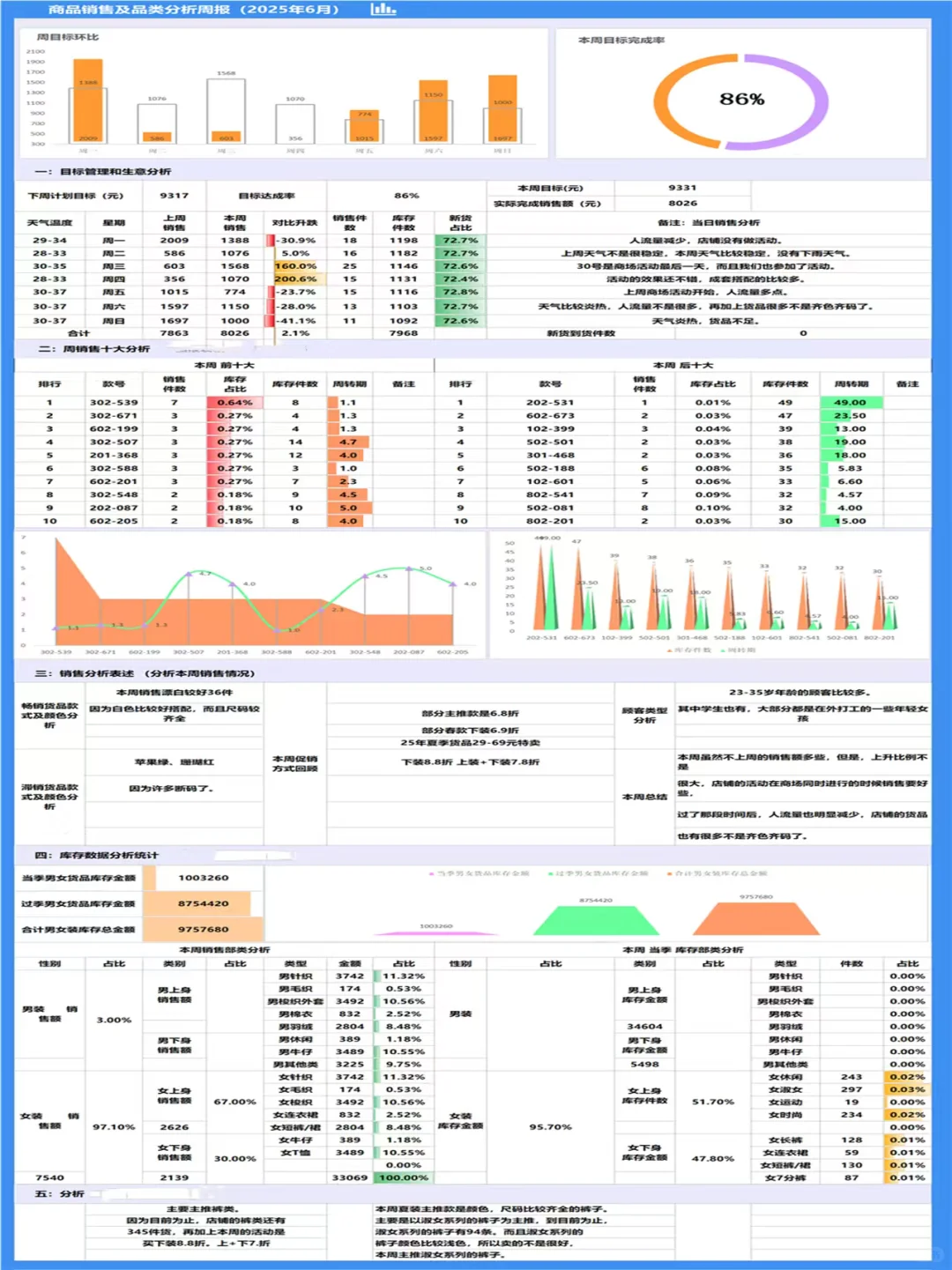The height and width of the screenshot is (1270, 952).
Task: Click section header 二: 周销售十大分析
Action: click(94, 350)
